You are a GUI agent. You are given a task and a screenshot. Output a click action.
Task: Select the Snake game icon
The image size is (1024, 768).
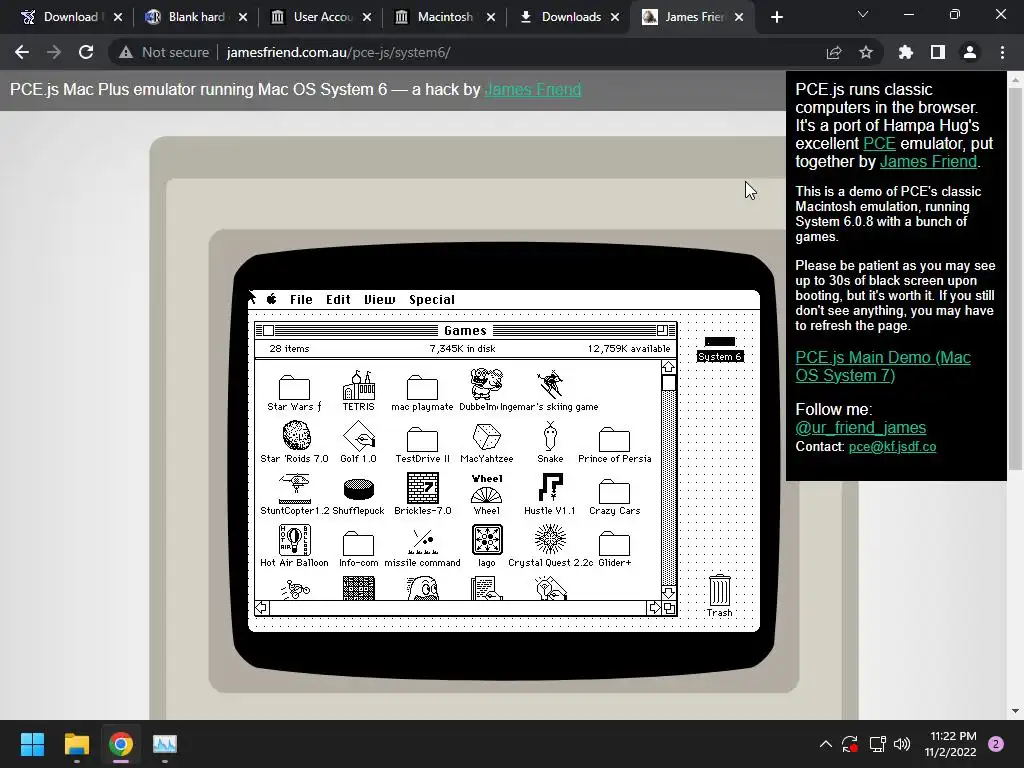(550, 436)
